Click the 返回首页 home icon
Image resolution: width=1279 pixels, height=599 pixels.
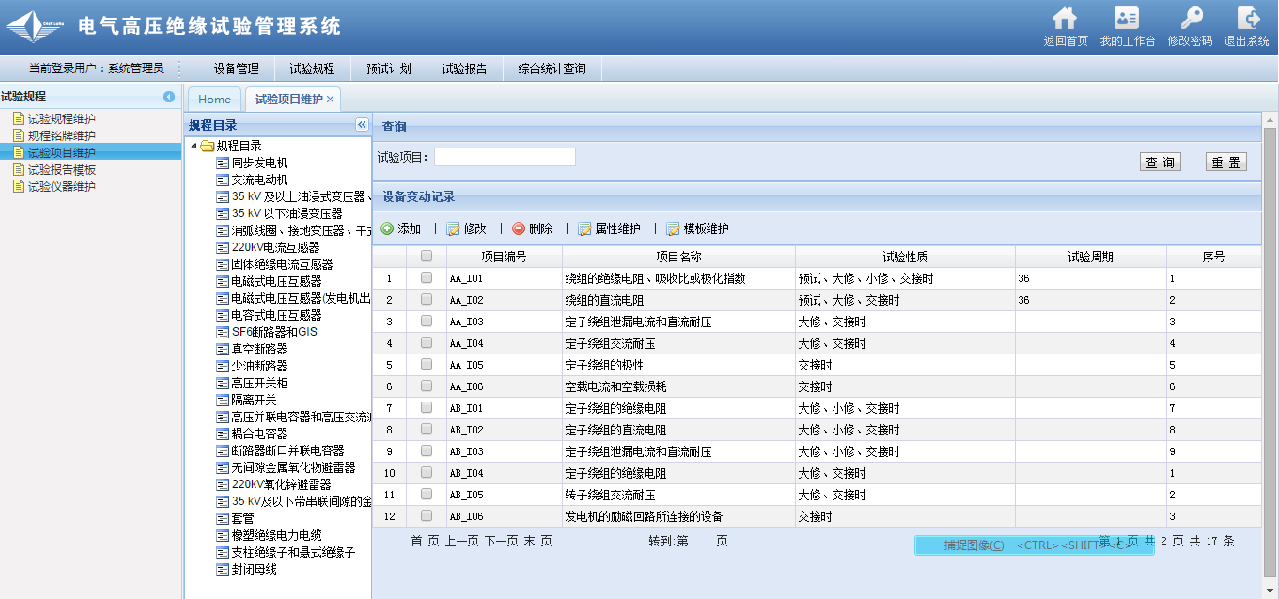point(1065,19)
